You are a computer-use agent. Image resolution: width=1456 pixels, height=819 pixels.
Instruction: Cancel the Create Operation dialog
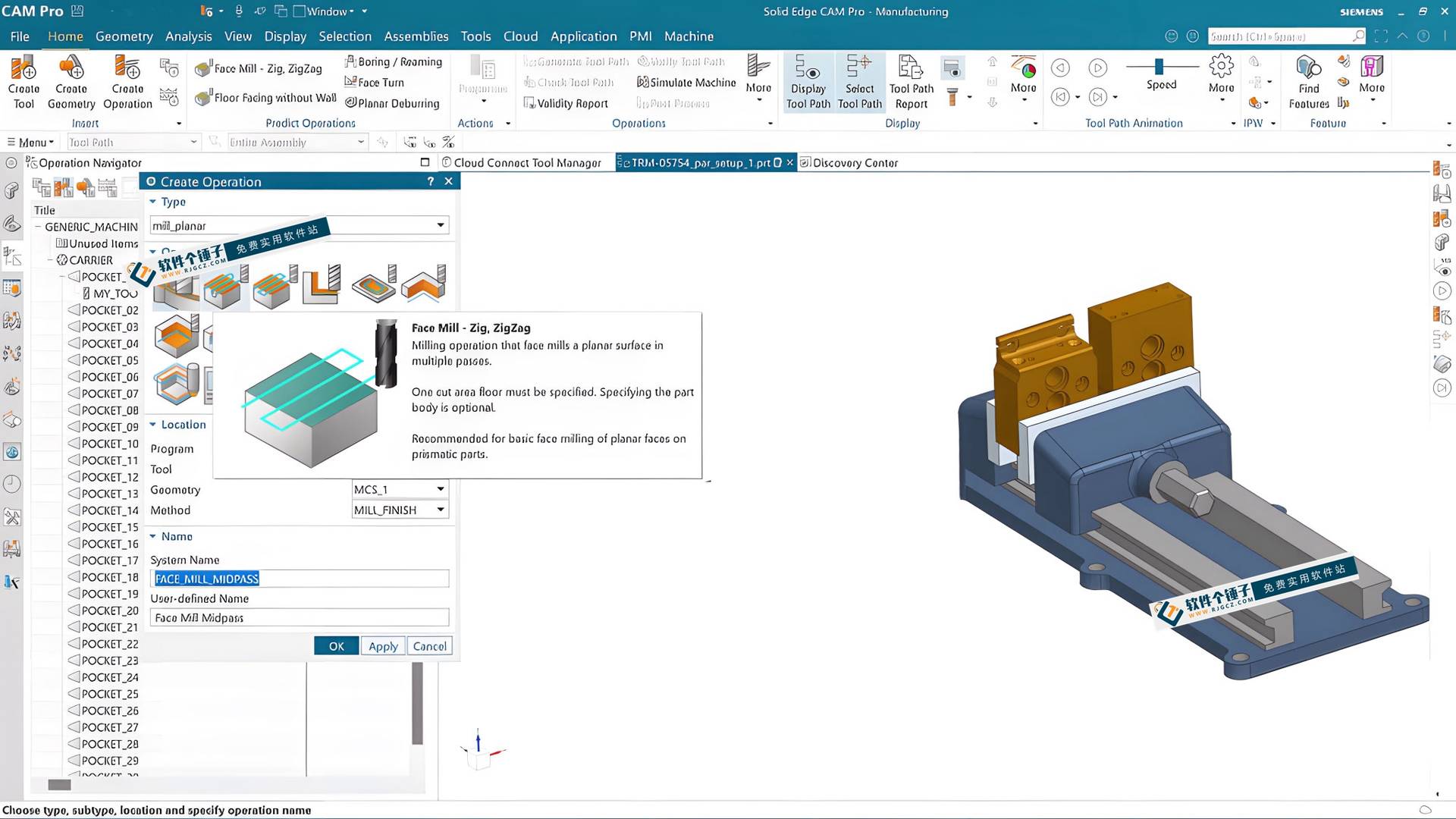tap(429, 646)
